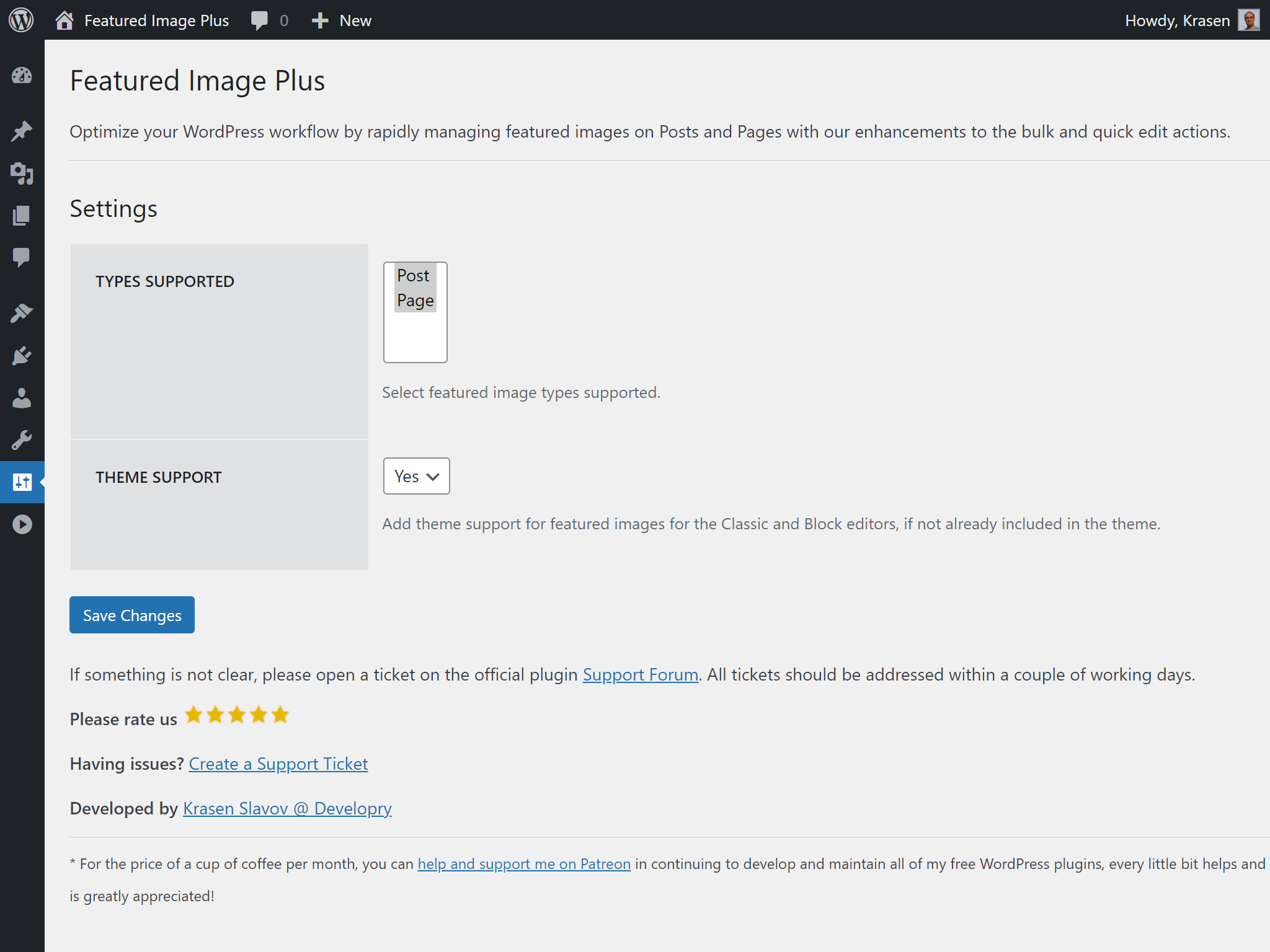The image size is (1270, 952).
Task: Click Save Changes button
Action: (x=132, y=614)
